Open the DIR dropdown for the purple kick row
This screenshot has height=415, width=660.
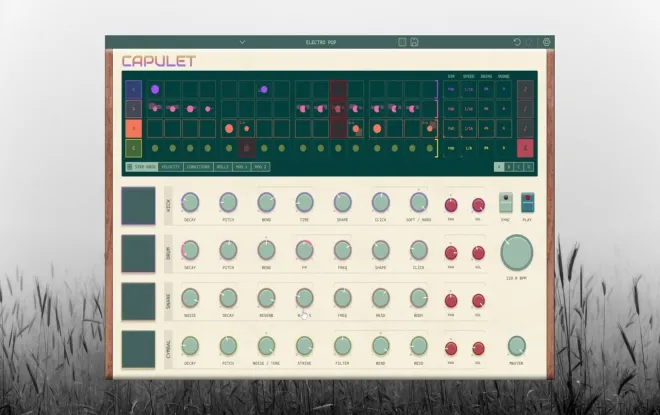coord(451,89)
